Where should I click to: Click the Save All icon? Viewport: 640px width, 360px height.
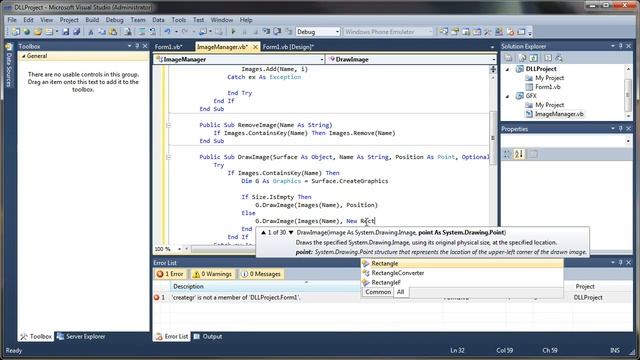(76, 32)
